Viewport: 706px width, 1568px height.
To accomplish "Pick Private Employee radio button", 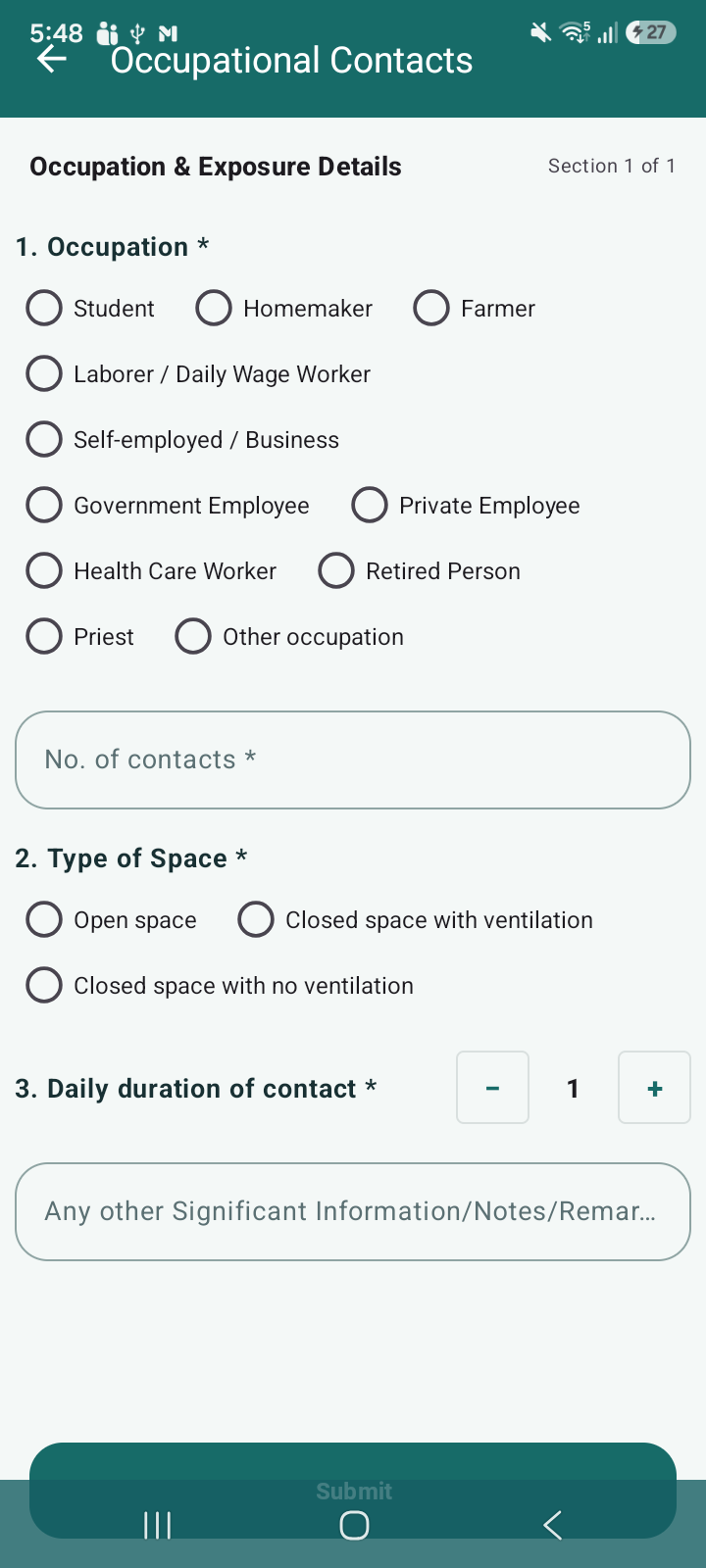I will point(466,505).
